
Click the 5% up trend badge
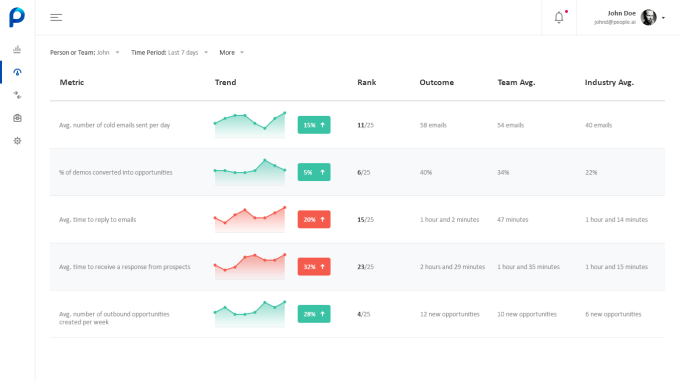pyautogui.click(x=314, y=172)
